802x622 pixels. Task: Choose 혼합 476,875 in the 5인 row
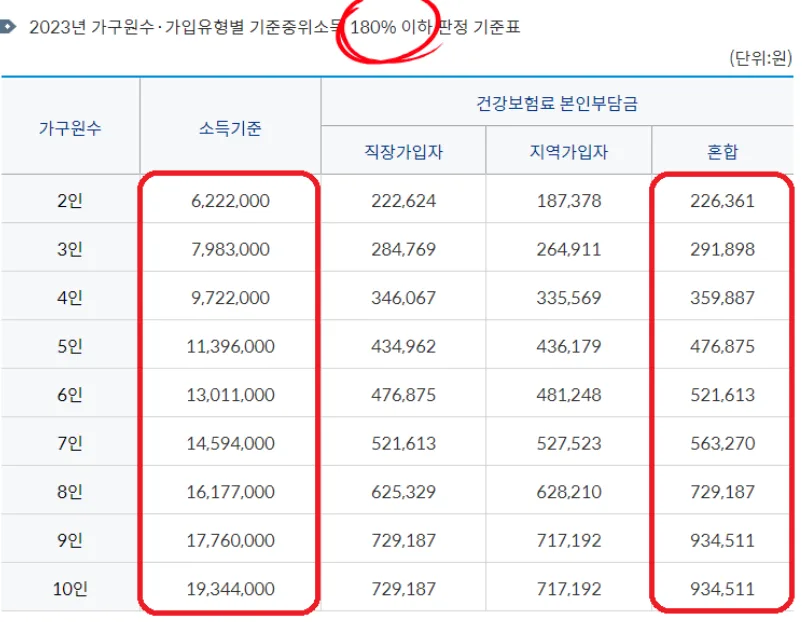722,346
